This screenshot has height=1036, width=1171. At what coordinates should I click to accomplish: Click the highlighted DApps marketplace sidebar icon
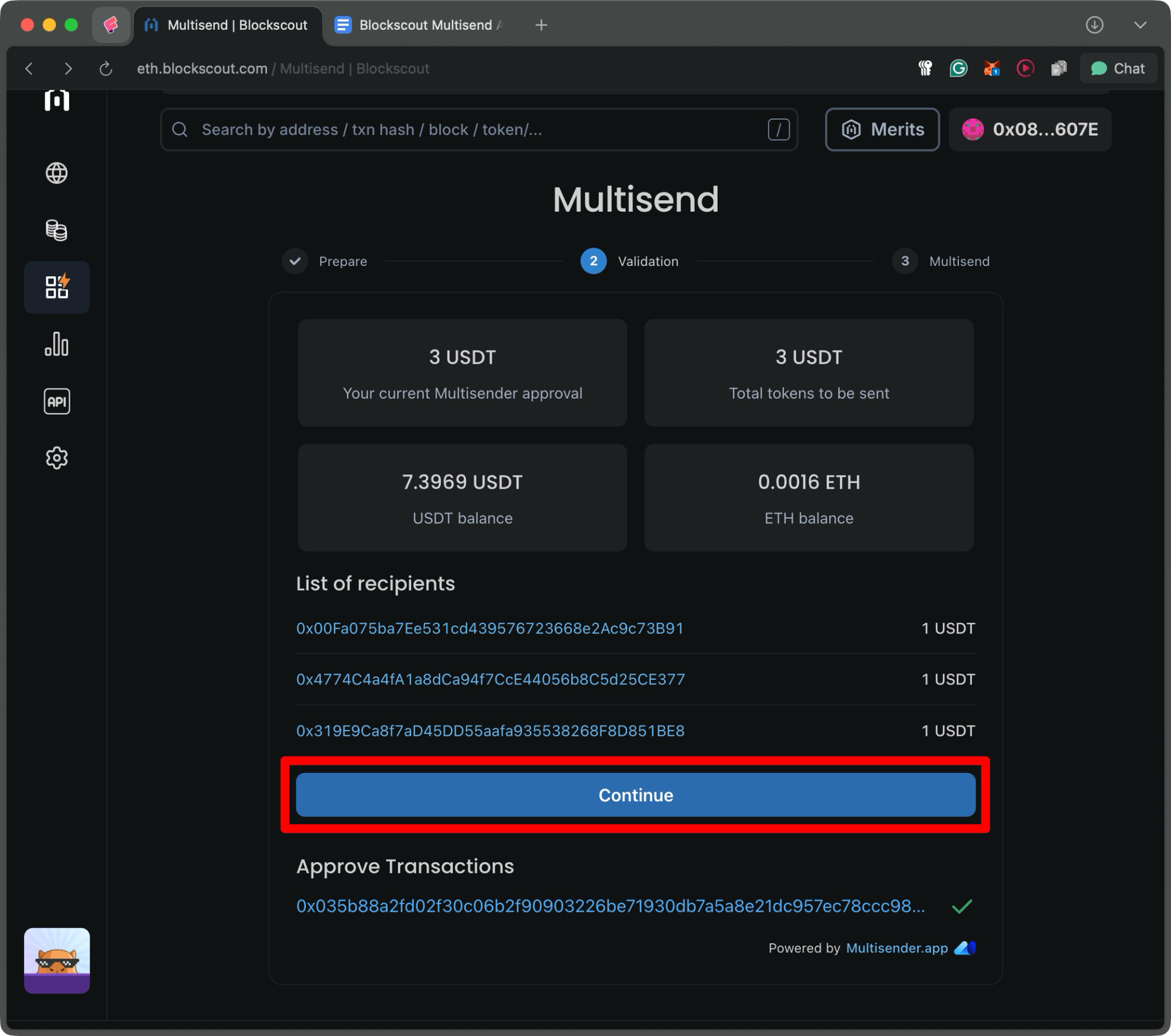pos(56,286)
